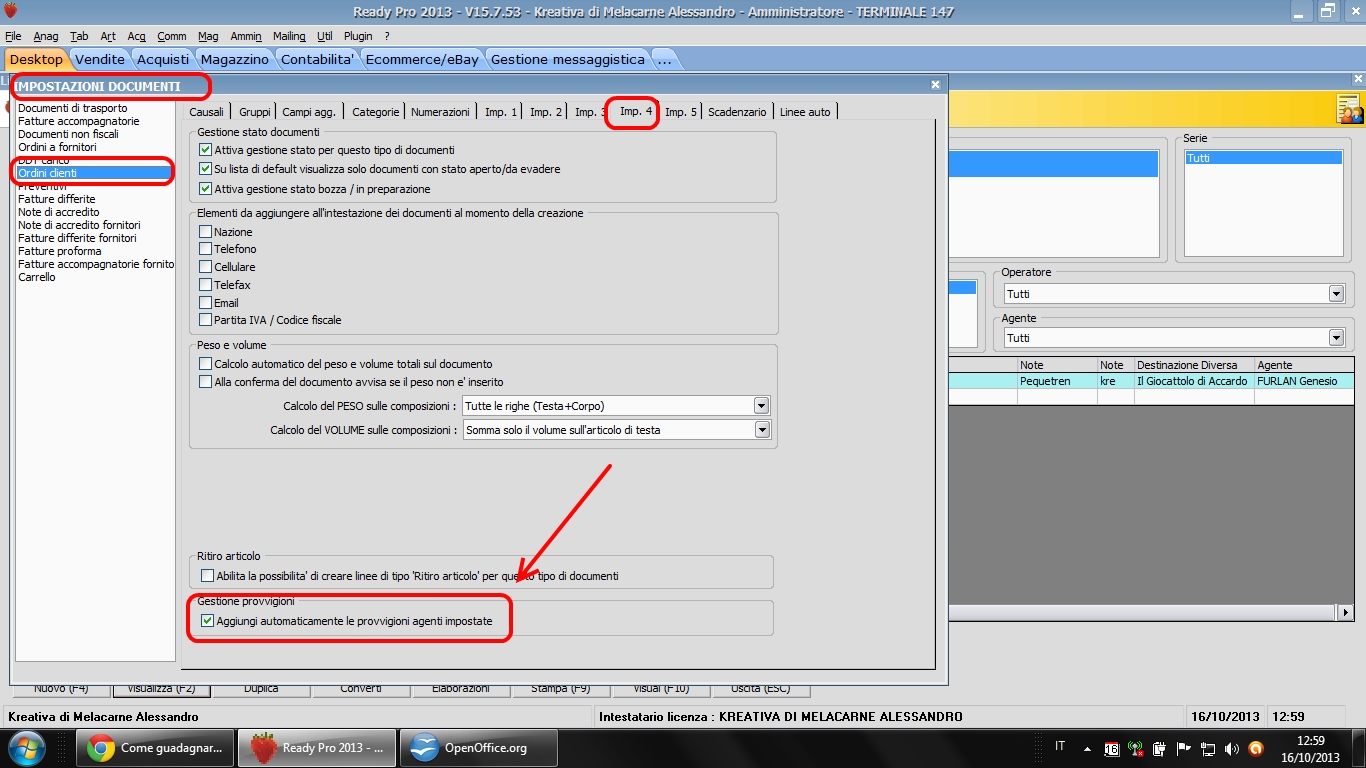The height and width of the screenshot is (768, 1366).
Task: Enable the Telefax checkbox
Action: pyautogui.click(x=205, y=285)
